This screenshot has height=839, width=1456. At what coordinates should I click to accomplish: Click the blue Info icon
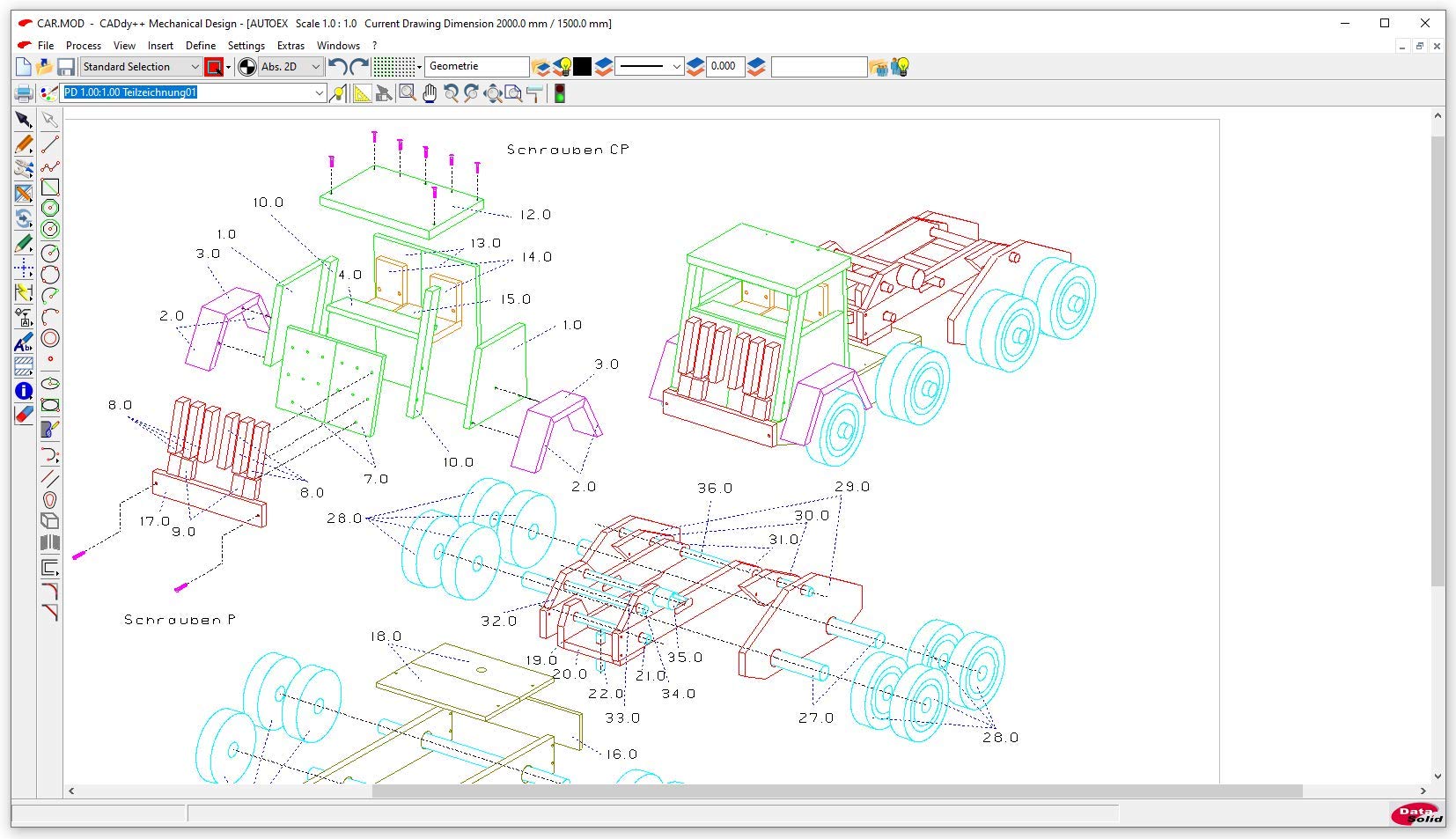(x=24, y=391)
